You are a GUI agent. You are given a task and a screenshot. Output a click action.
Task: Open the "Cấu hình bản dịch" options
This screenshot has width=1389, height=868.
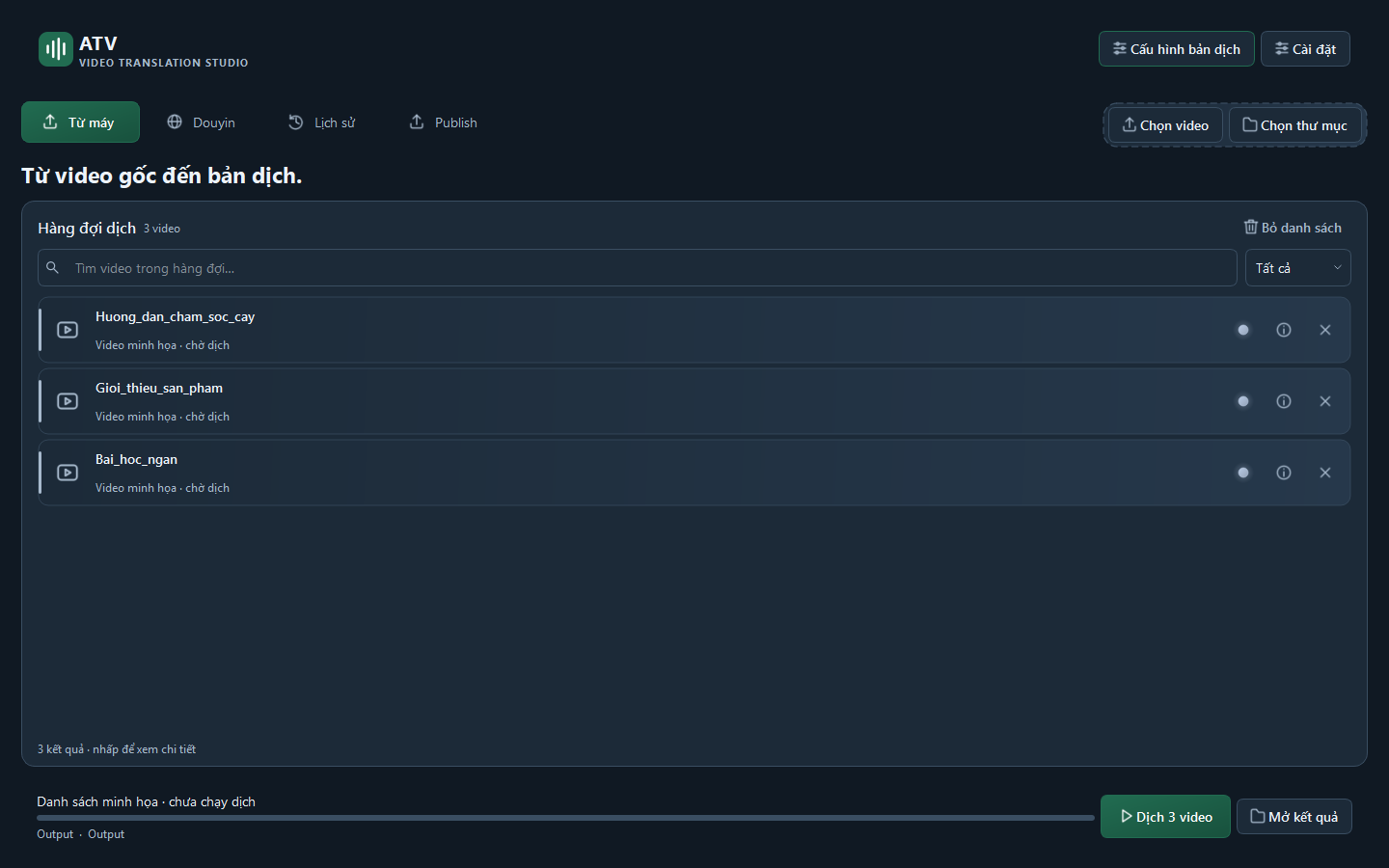pos(1177,49)
